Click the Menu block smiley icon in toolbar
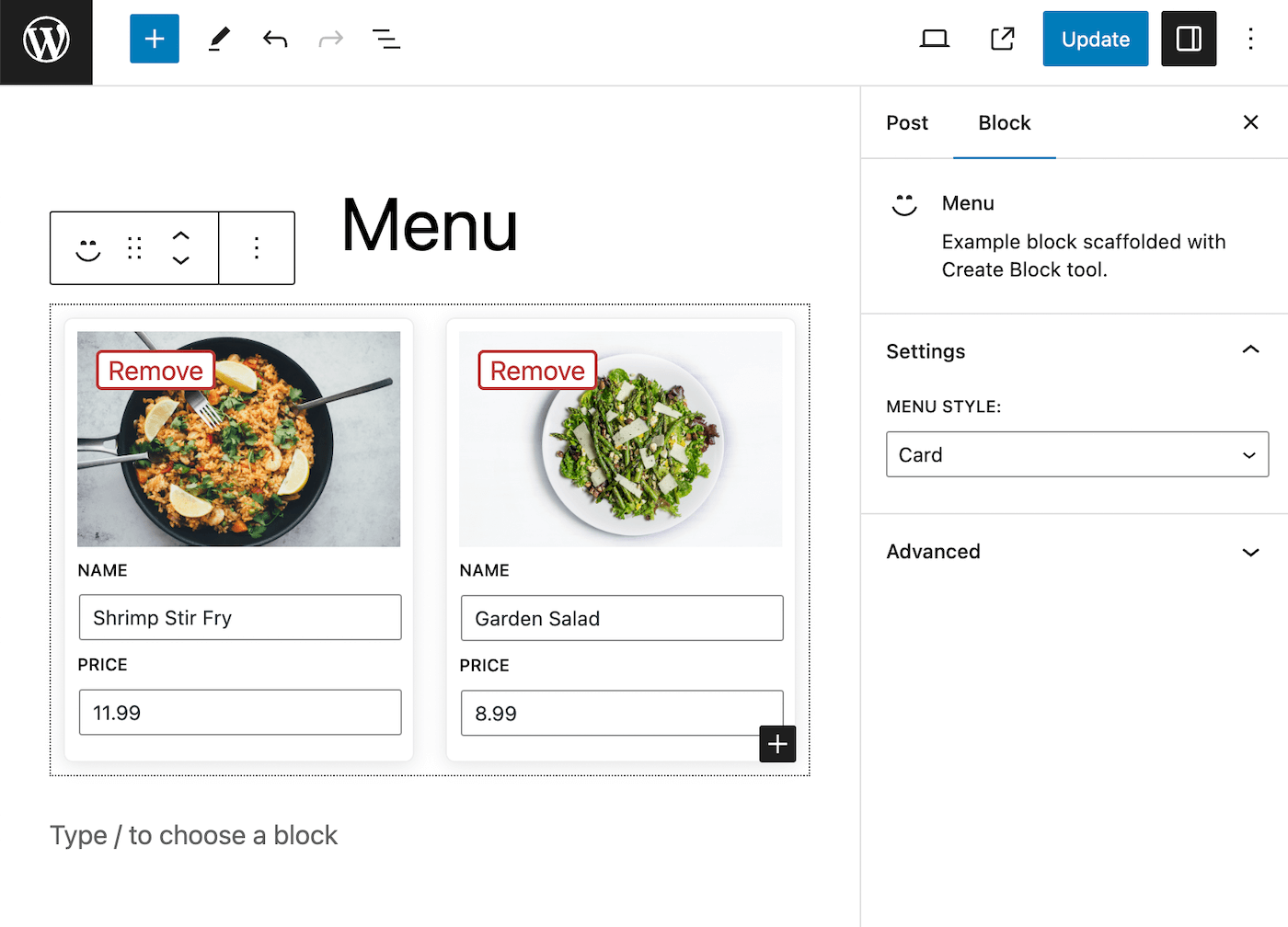 point(88,248)
